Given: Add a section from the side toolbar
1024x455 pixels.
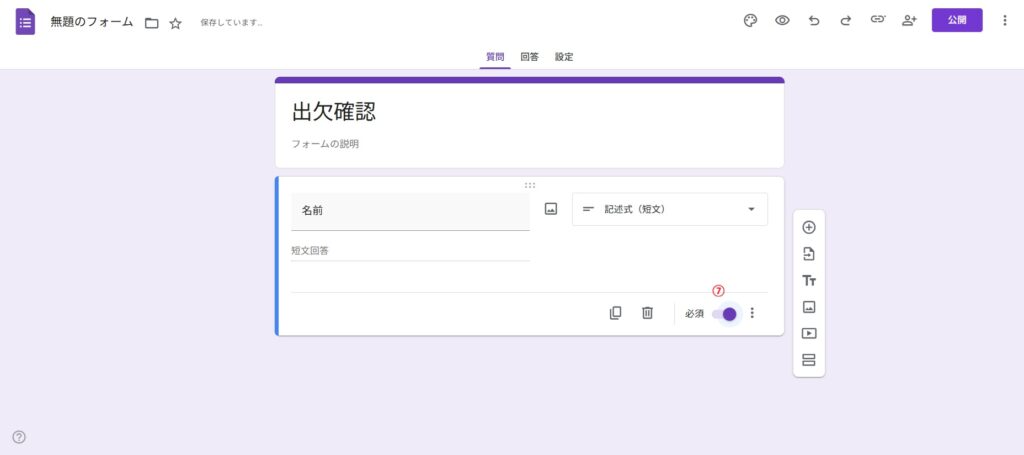Looking at the screenshot, I should coord(809,360).
